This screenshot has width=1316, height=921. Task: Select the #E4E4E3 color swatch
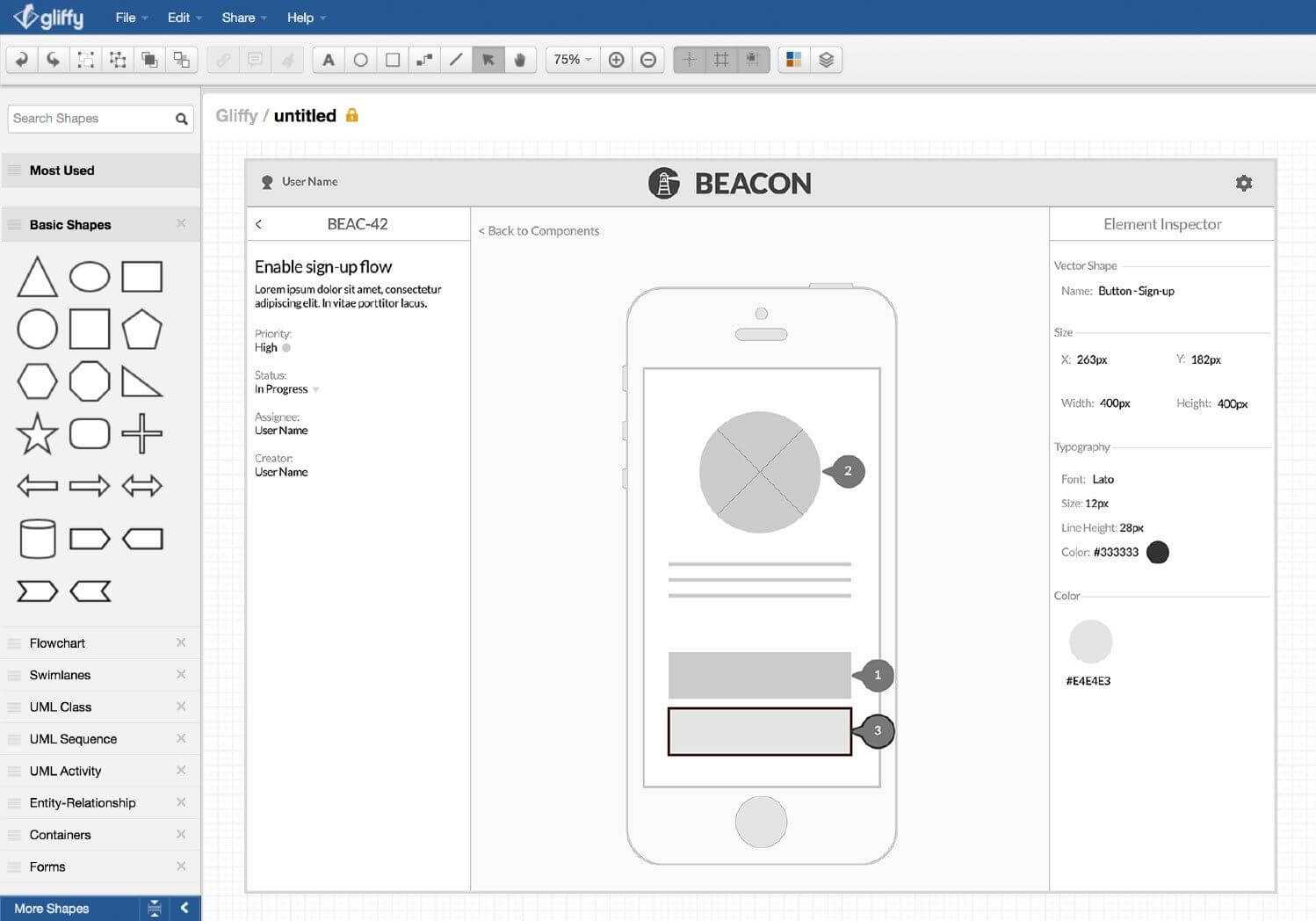click(1090, 642)
